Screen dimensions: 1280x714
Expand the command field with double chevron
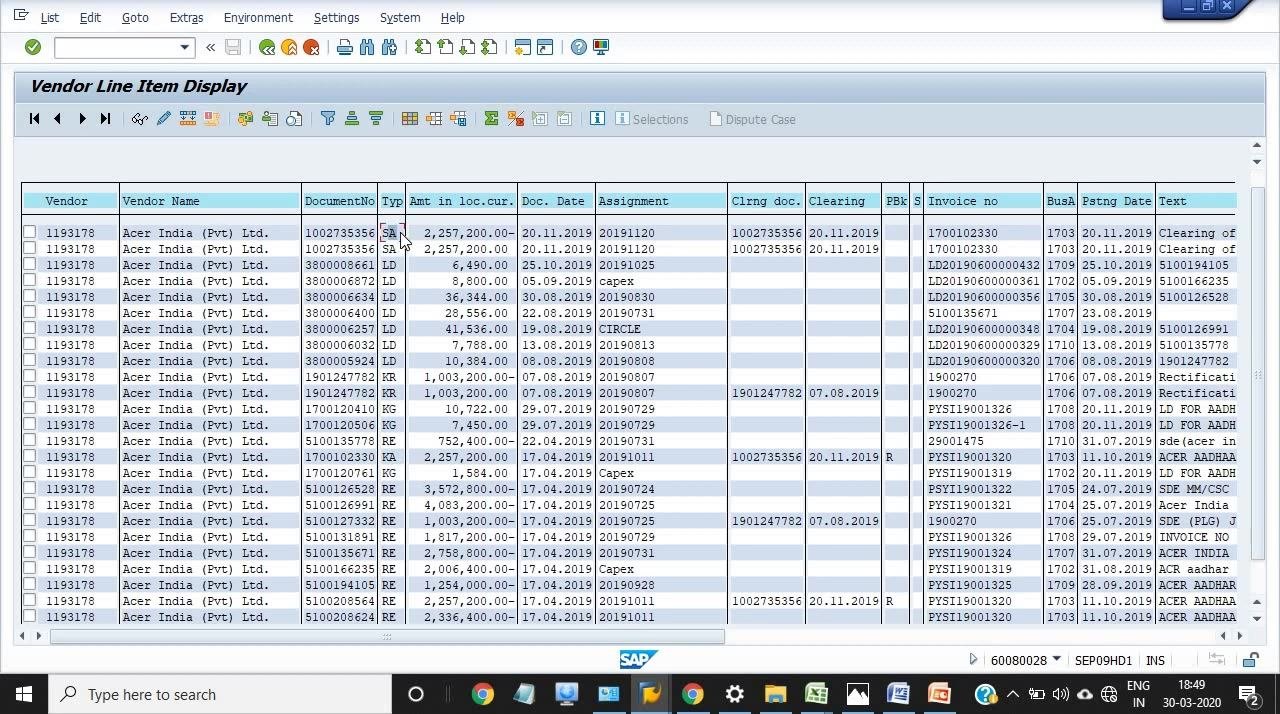[x=210, y=47]
